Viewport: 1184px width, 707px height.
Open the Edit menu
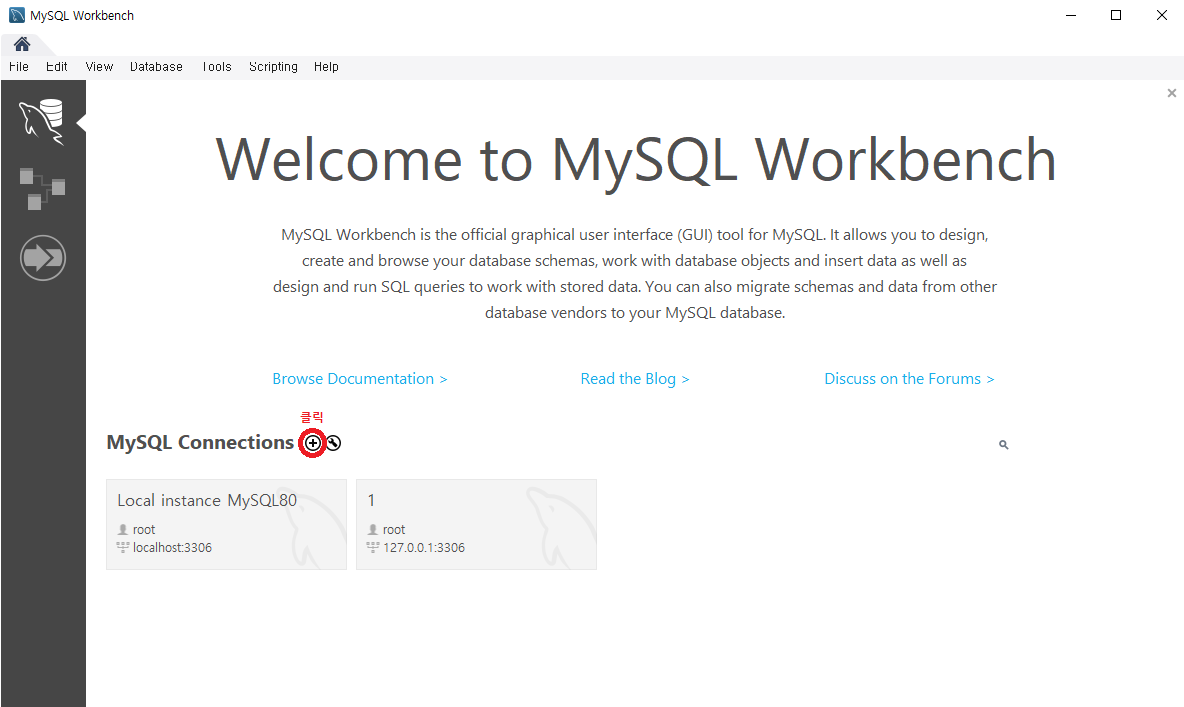point(57,66)
